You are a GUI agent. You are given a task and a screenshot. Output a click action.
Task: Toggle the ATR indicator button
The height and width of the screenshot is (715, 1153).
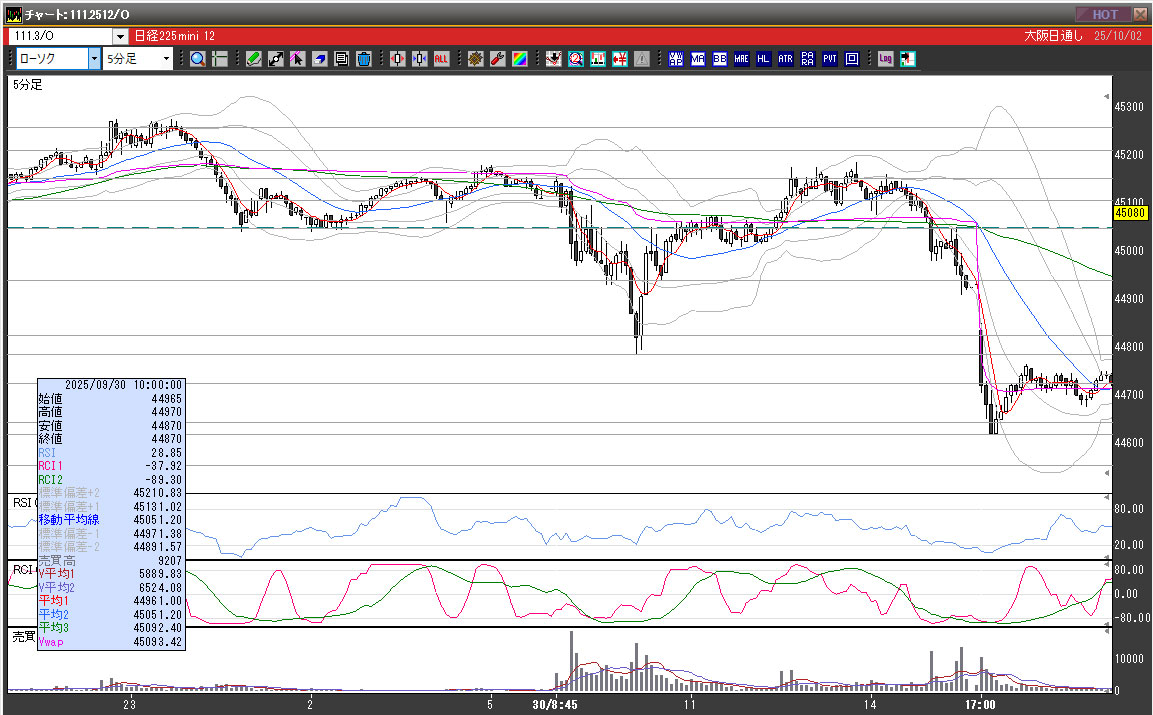point(785,59)
